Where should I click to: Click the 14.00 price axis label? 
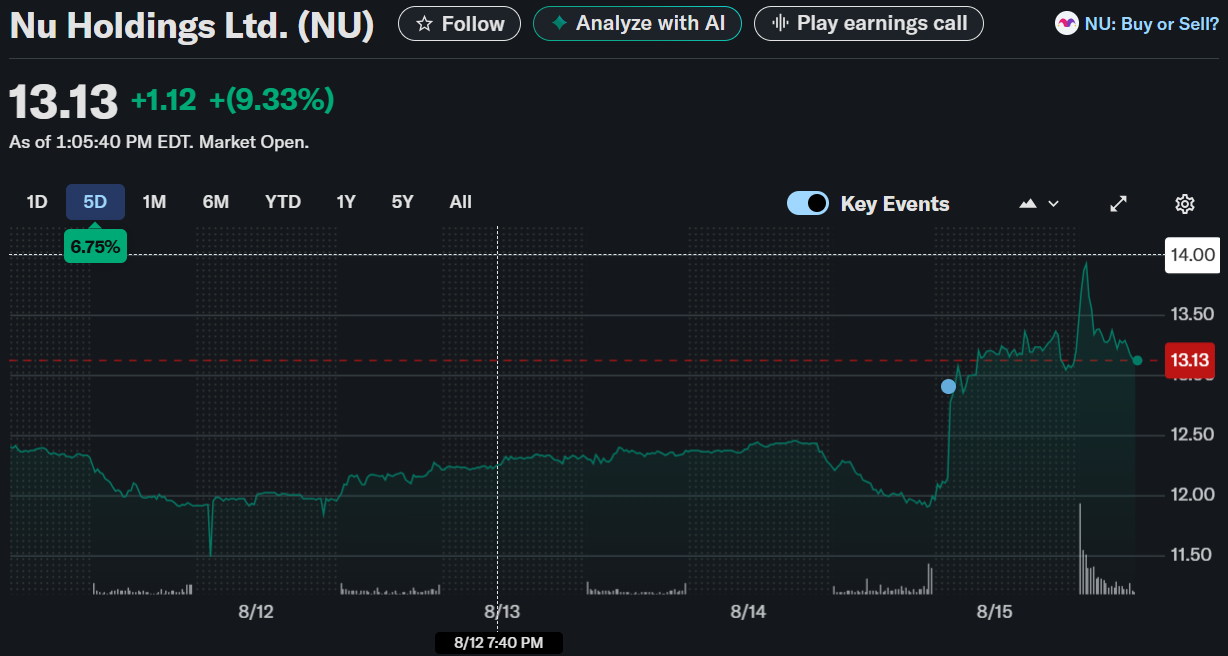point(1192,255)
